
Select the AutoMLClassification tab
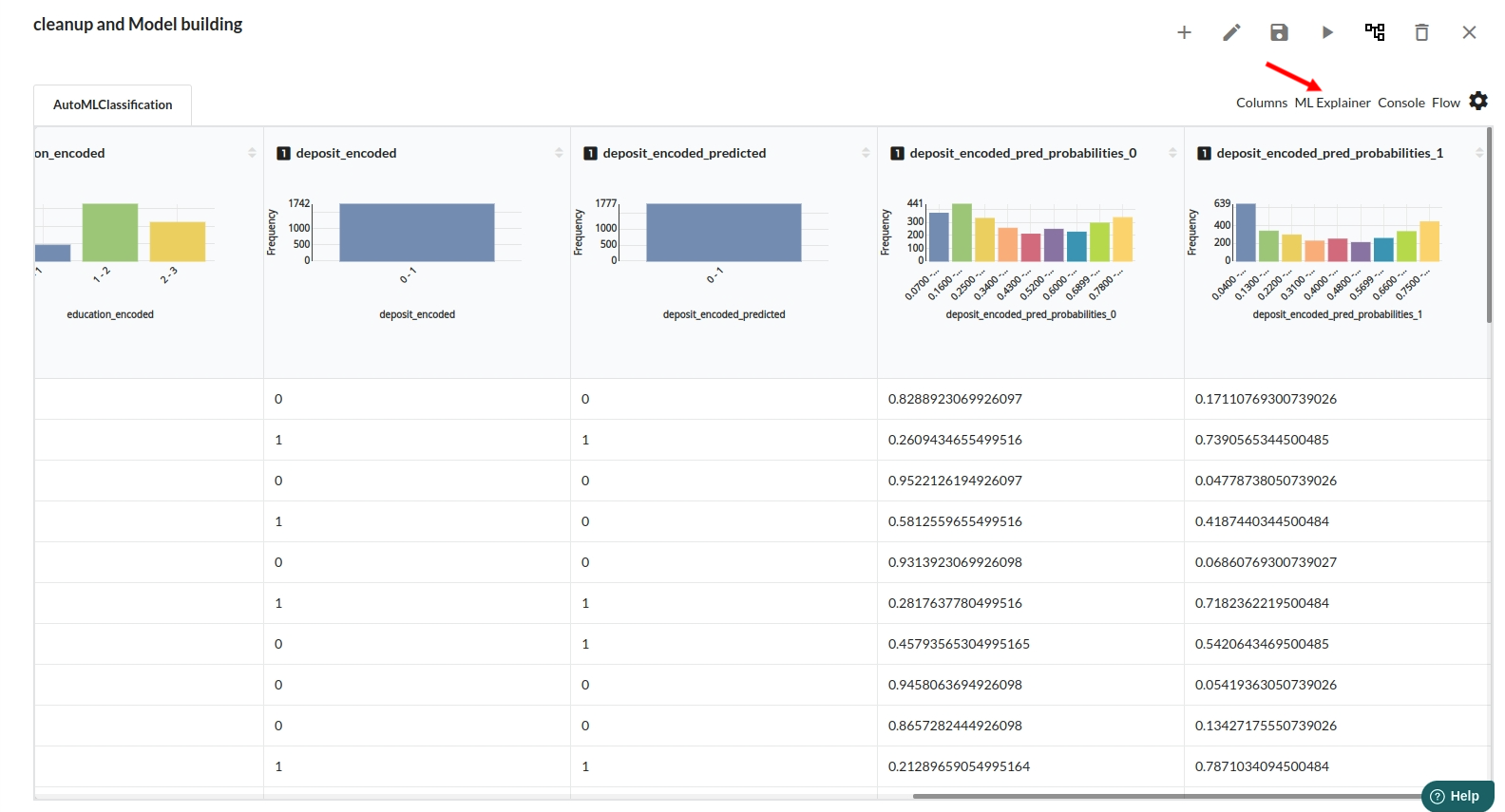113,104
